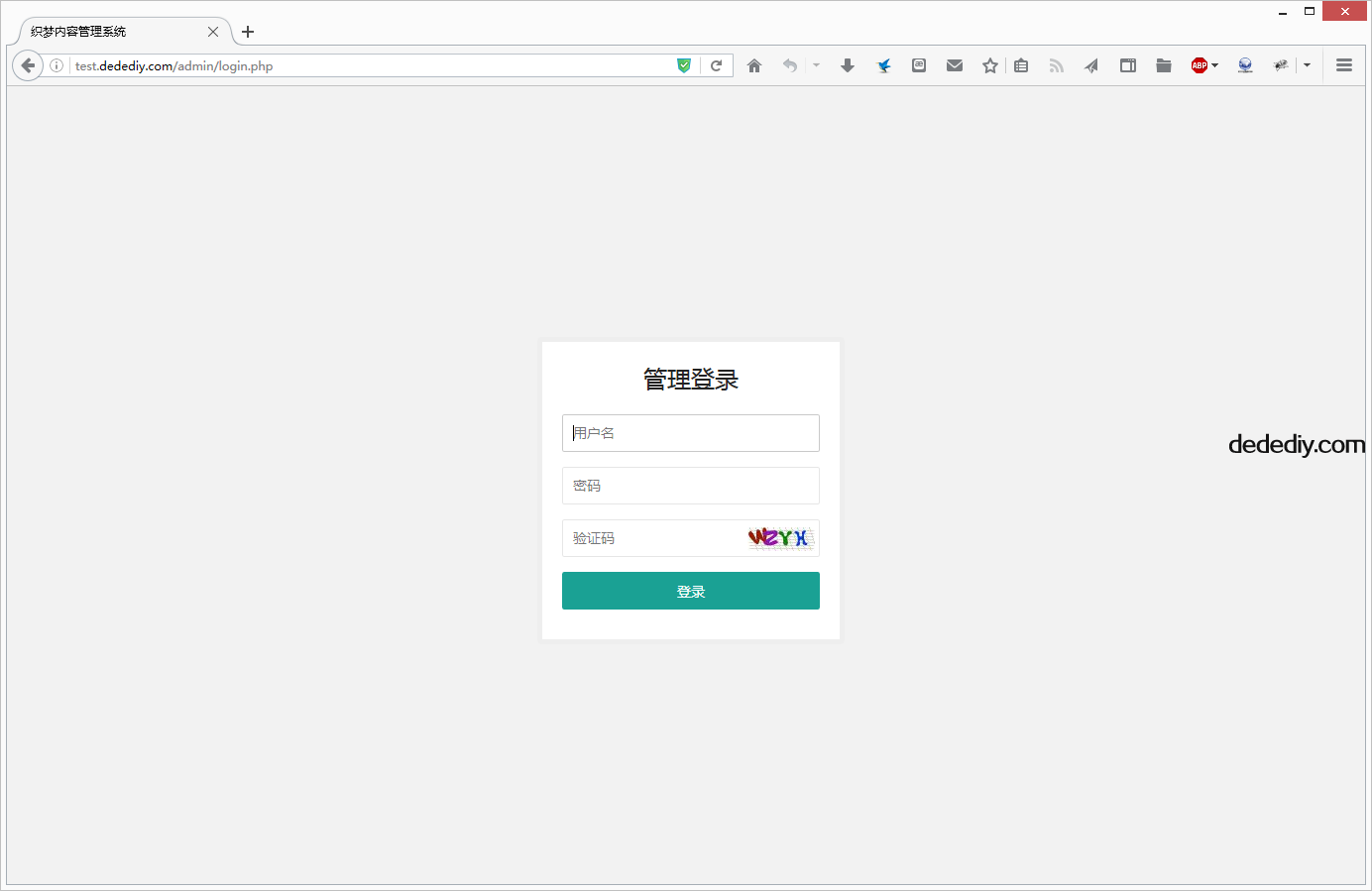Expand the Adblock Plus dropdown arrow
This screenshot has height=891, width=1372.
[1215, 65]
